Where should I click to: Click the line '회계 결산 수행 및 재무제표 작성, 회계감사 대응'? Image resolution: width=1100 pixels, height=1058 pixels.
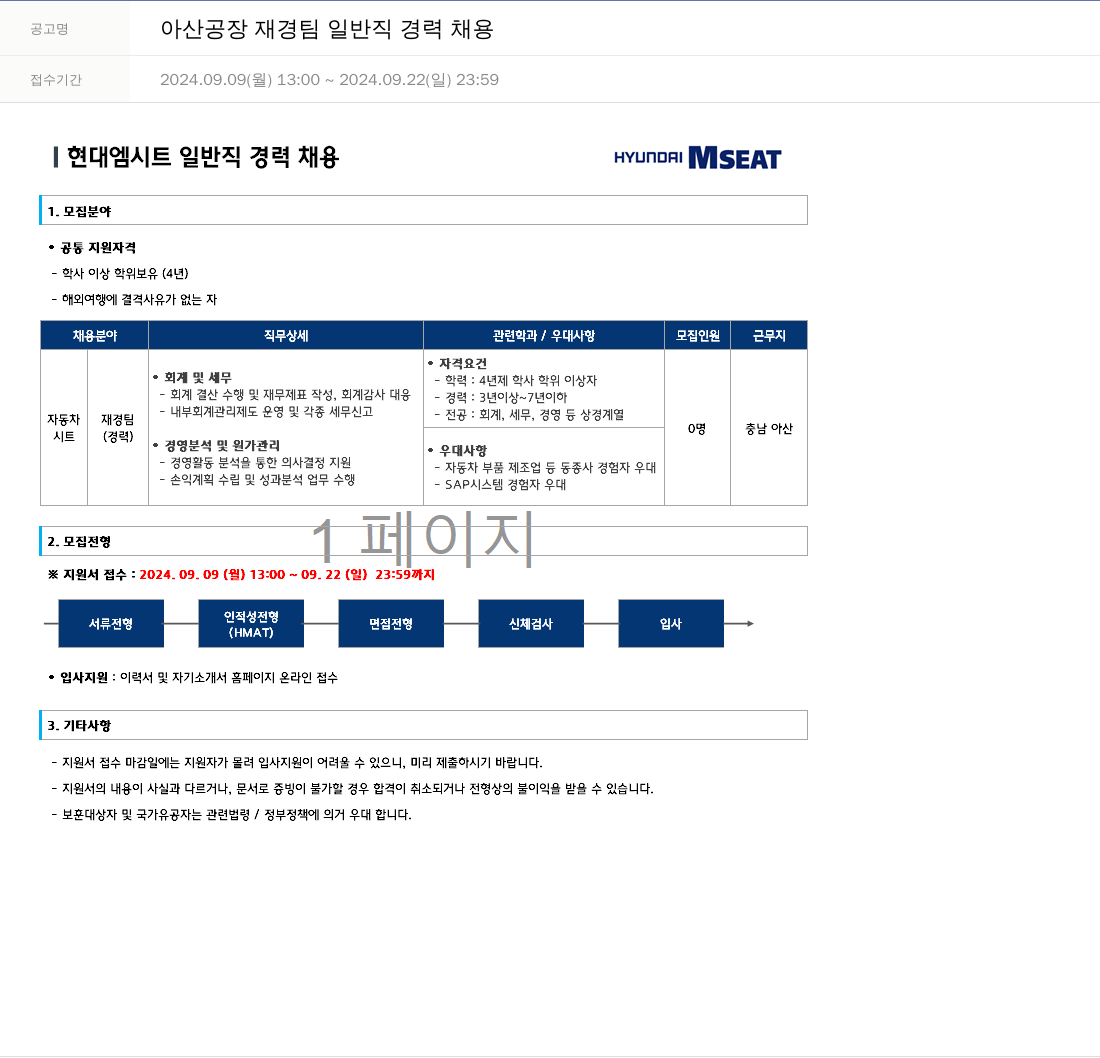click(x=290, y=394)
